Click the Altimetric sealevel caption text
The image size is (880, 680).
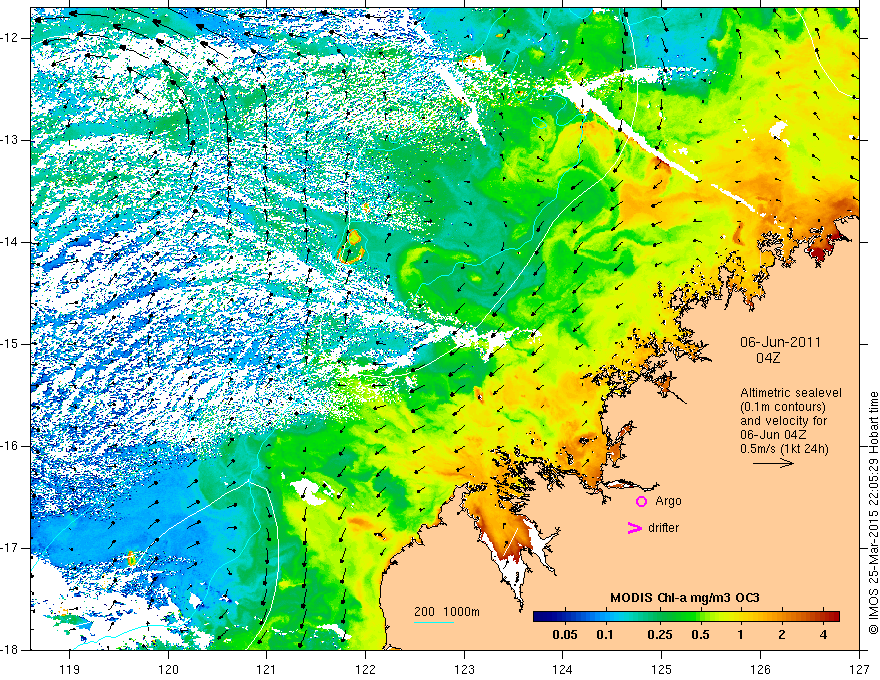(791, 393)
